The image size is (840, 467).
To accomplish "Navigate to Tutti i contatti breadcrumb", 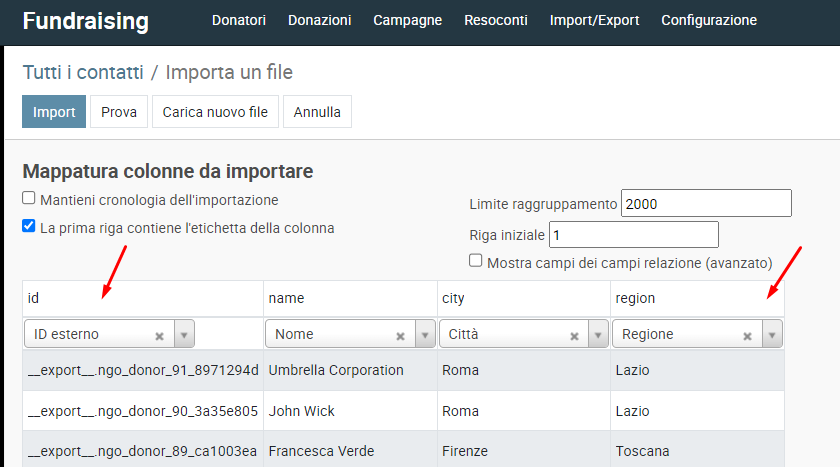I will tap(84, 72).
